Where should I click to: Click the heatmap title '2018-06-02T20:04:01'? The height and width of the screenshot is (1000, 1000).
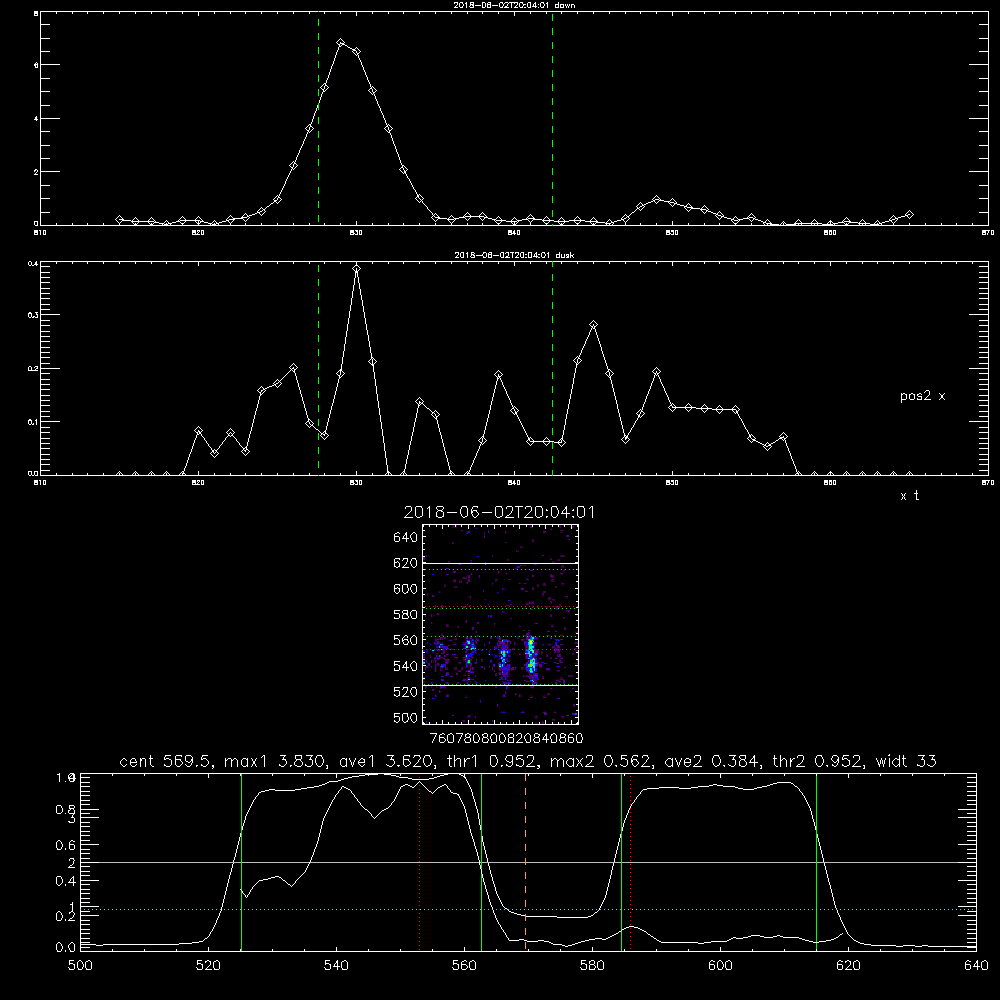tap(499, 512)
